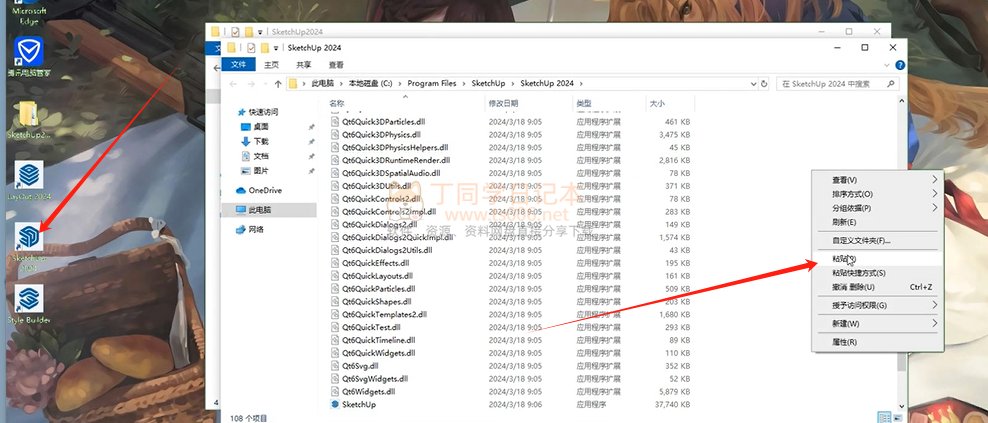
Task: Sort files by the 修改日期 column header
Action: (503, 103)
